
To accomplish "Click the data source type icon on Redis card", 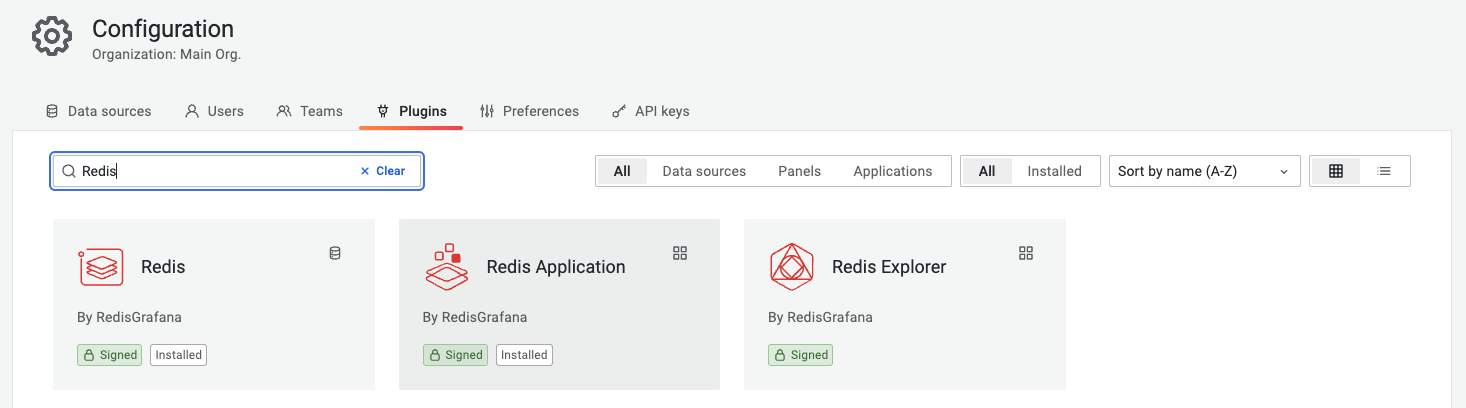I will pos(335,253).
